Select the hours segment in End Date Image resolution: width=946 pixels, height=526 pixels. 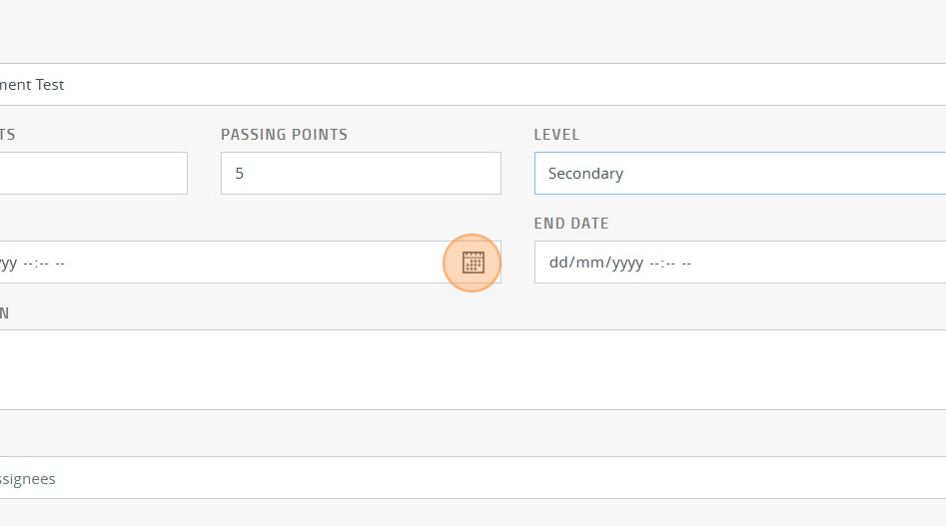(x=654, y=263)
